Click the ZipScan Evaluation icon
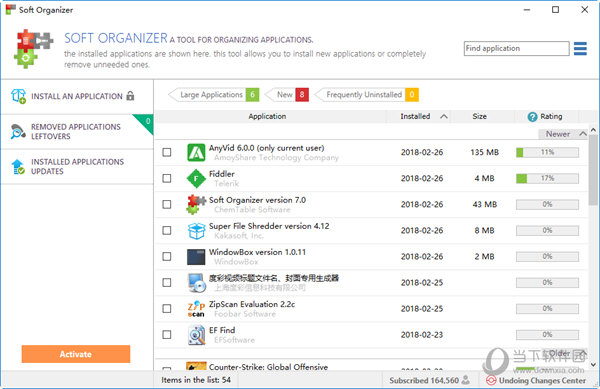This screenshot has width=600, height=389. tap(196, 309)
